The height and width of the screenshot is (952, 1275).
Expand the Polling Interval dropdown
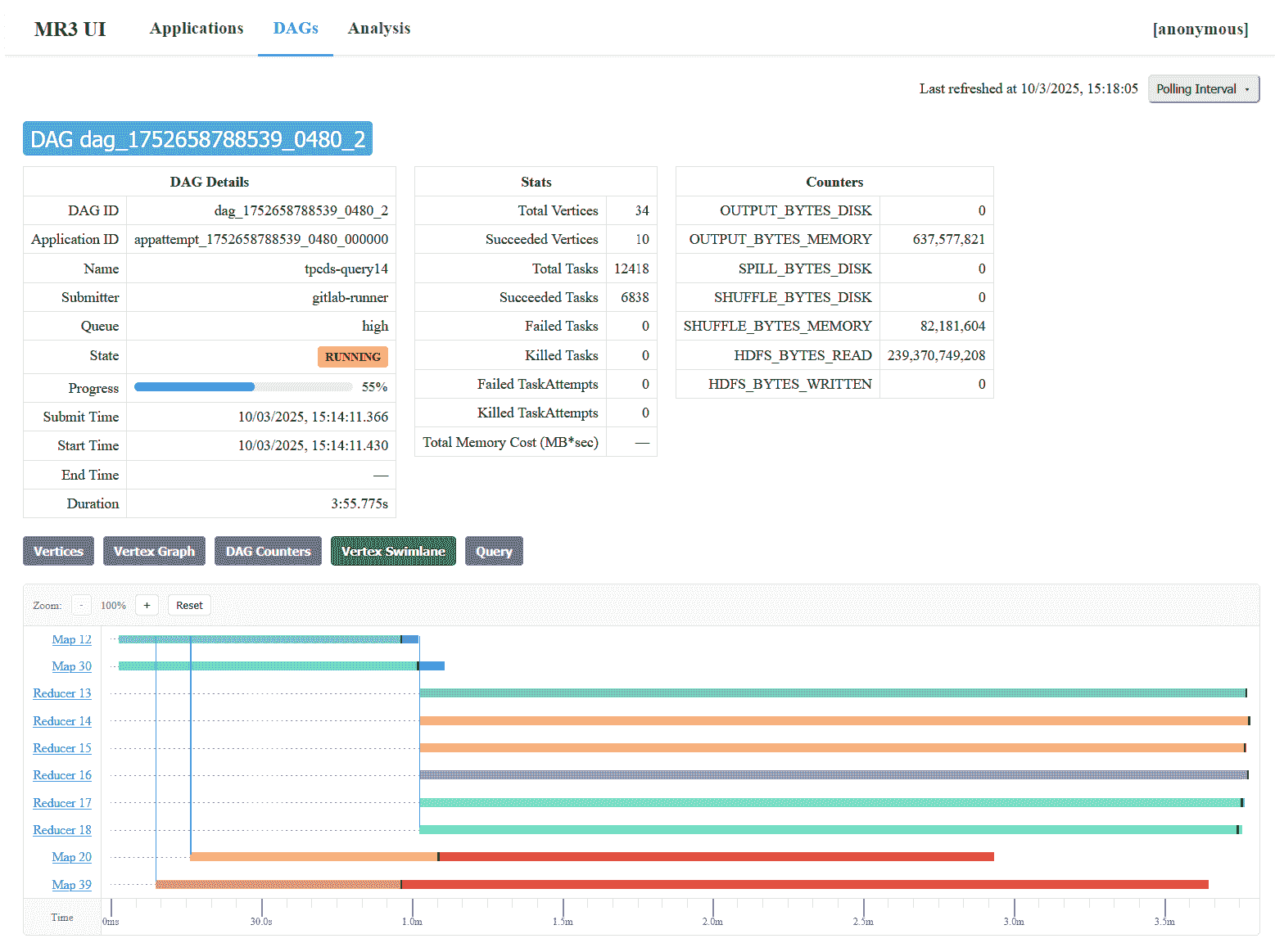(x=1203, y=89)
